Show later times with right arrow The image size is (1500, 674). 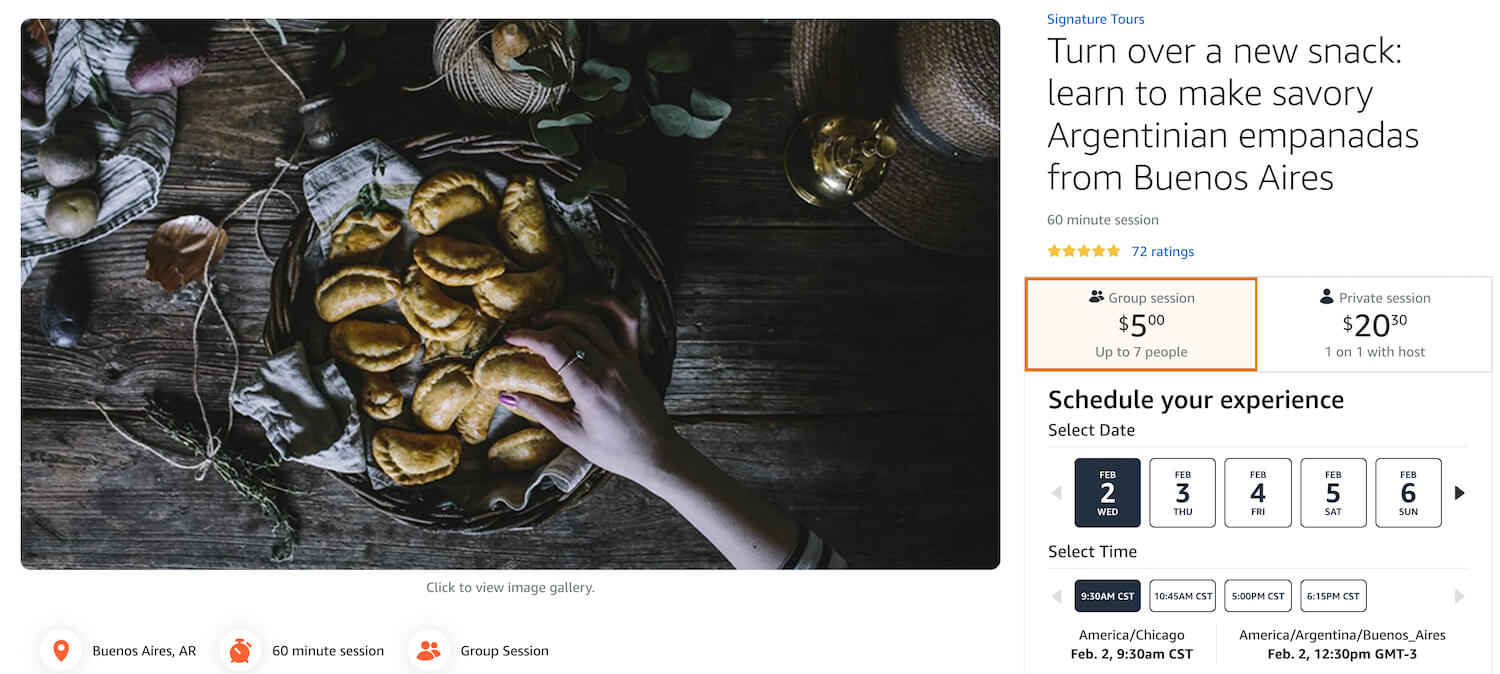(1459, 597)
